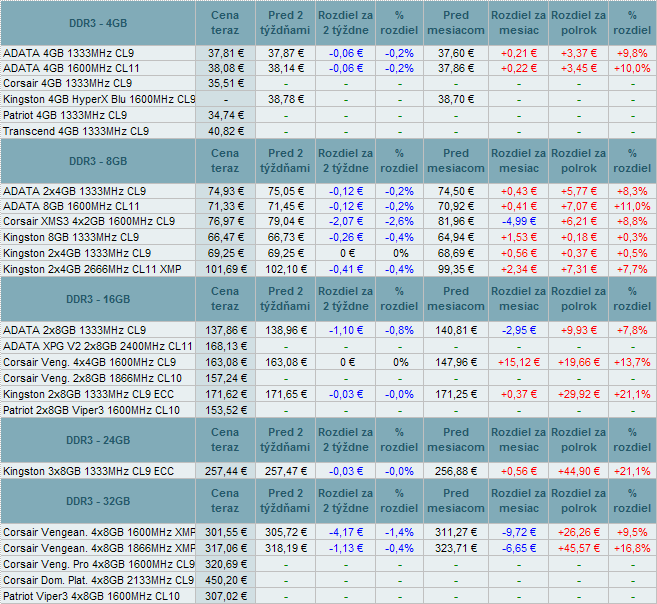Image resolution: width=657 pixels, height=604 pixels.
Task: Click the 'DDR3 - 24GB' section header
Action: click(98, 440)
